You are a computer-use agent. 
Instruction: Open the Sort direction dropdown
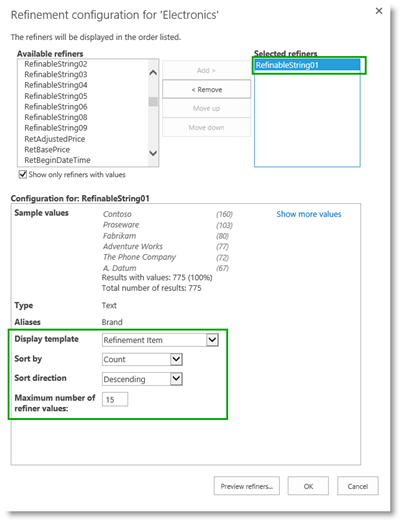pyautogui.click(x=142, y=379)
